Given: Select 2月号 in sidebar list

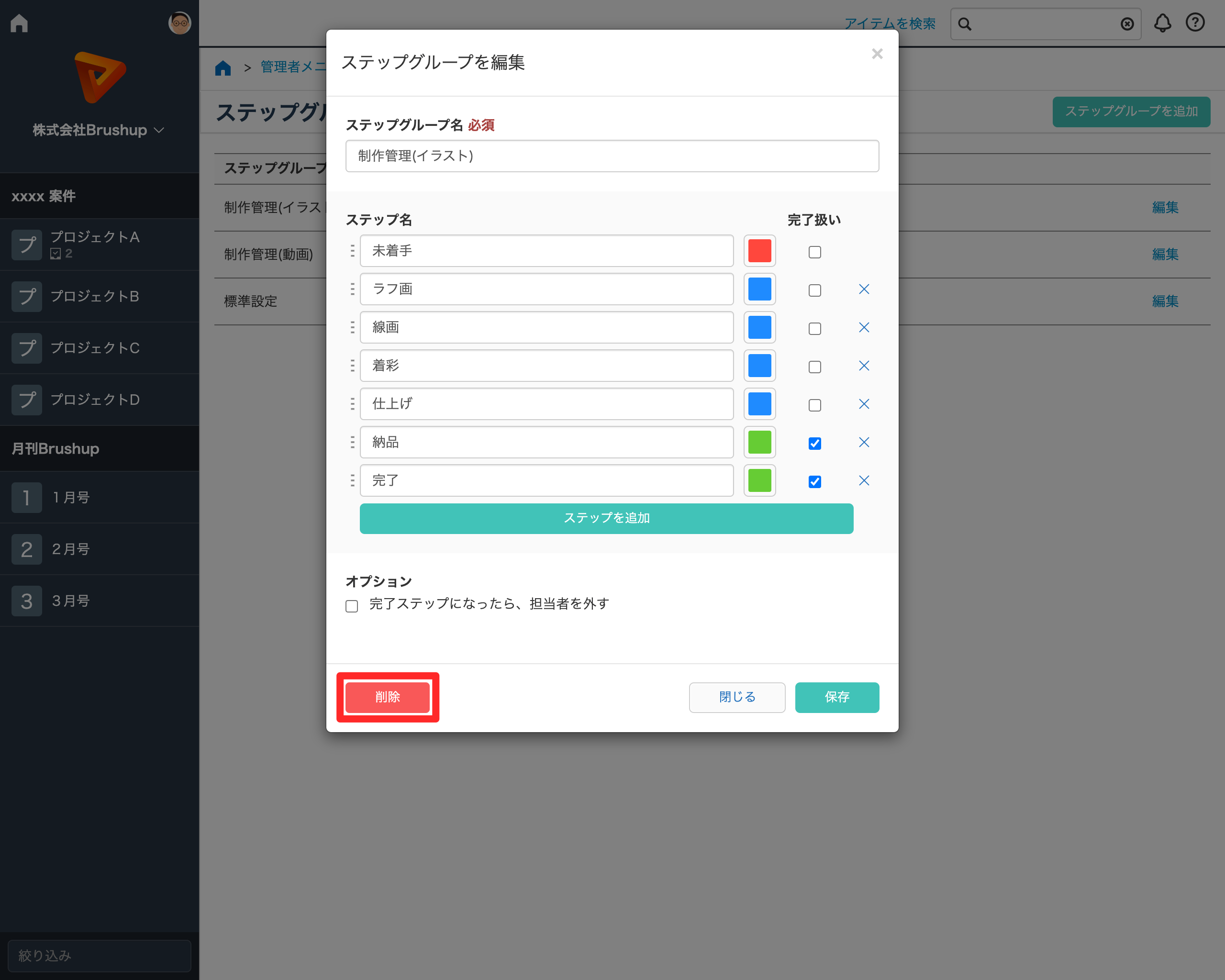Looking at the screenshot, I should point(70,549).
